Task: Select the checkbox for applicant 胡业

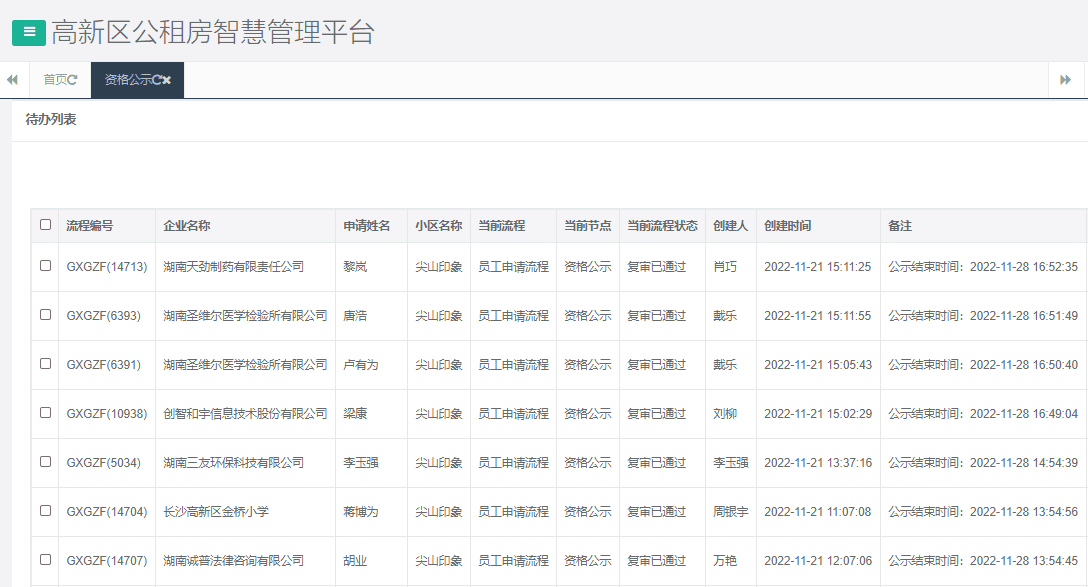Action: (45, 560)
